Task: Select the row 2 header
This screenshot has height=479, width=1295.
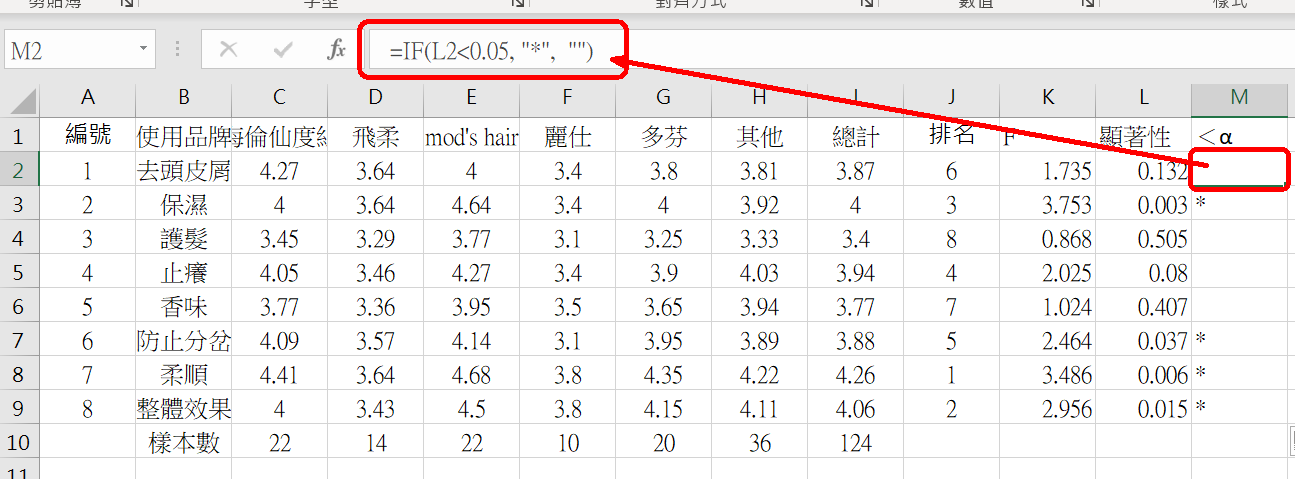Action: pos(20,171)
